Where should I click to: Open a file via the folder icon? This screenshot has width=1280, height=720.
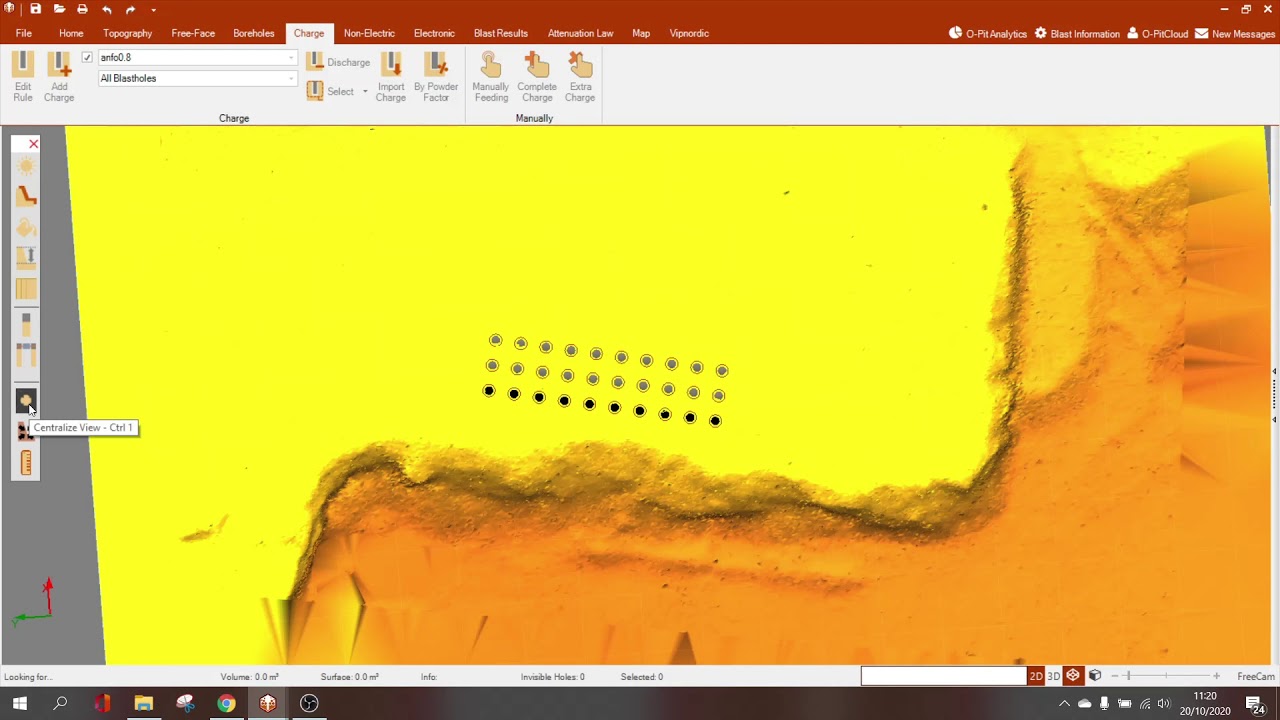(59, 9)
